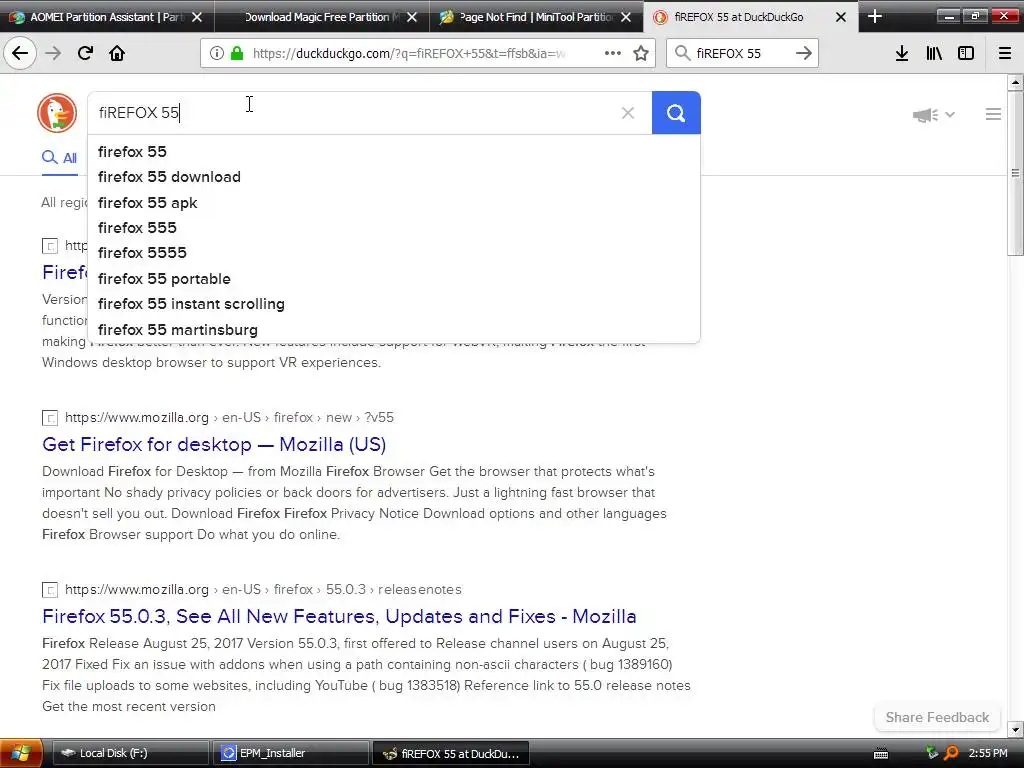Open Firefox hamburger menu
1024x768 pixels.
(x=1005, y=53)
